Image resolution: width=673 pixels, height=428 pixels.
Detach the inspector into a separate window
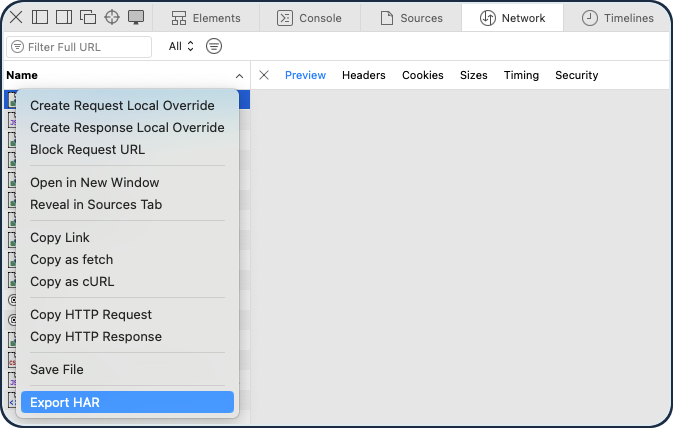coord(87,17)
